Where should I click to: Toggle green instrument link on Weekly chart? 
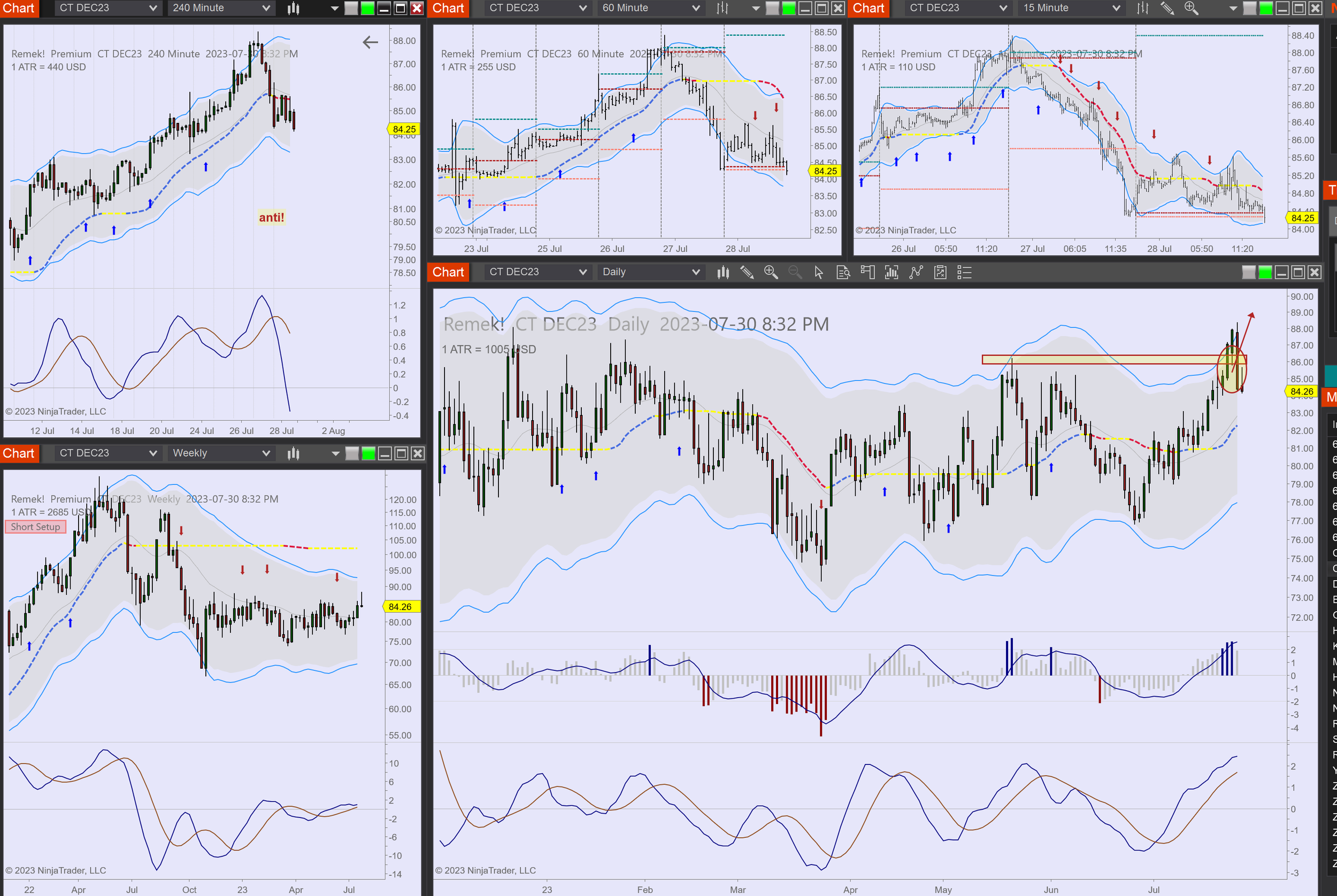tap(368, 454)
